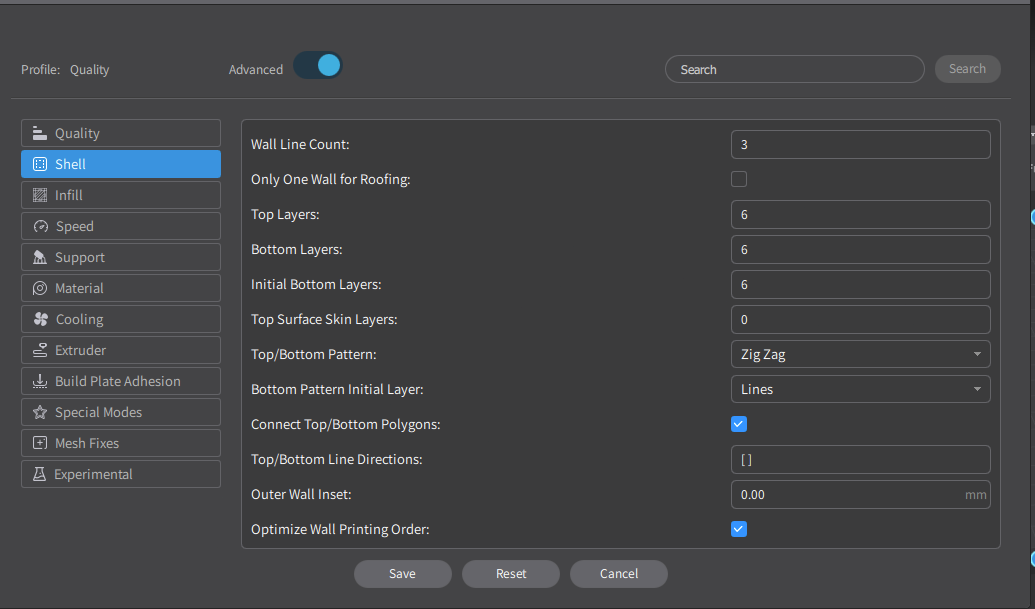Screen dimensions: 1035x609
Task: Click the Speed gauge icon
Action: coord(40,226)
